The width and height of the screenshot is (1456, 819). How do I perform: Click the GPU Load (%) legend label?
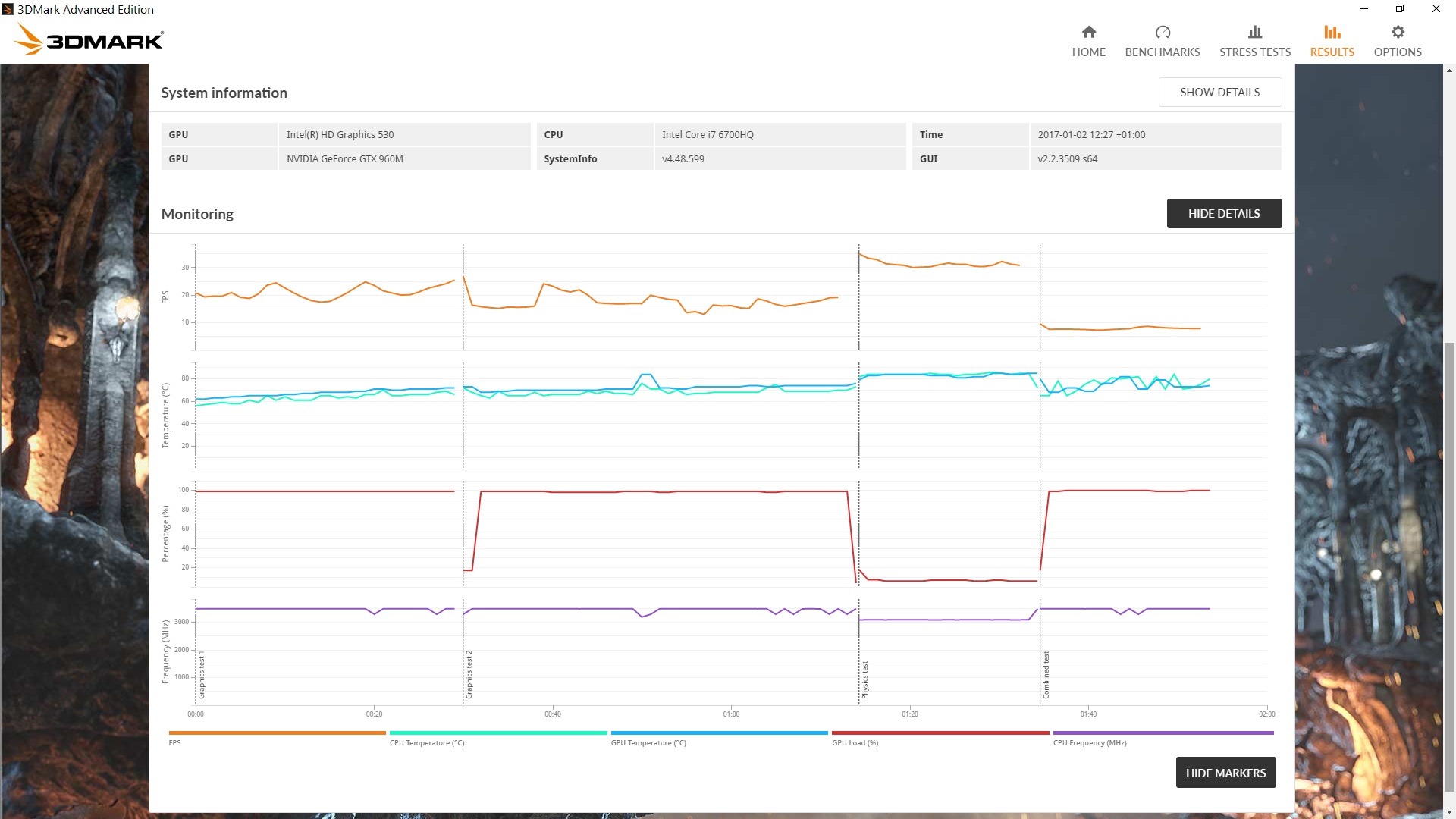(855, 743)
